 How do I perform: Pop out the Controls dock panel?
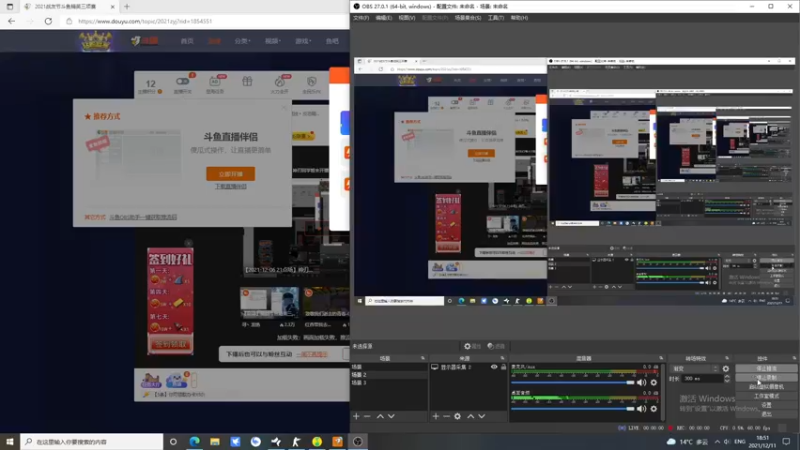pos(794,358)
